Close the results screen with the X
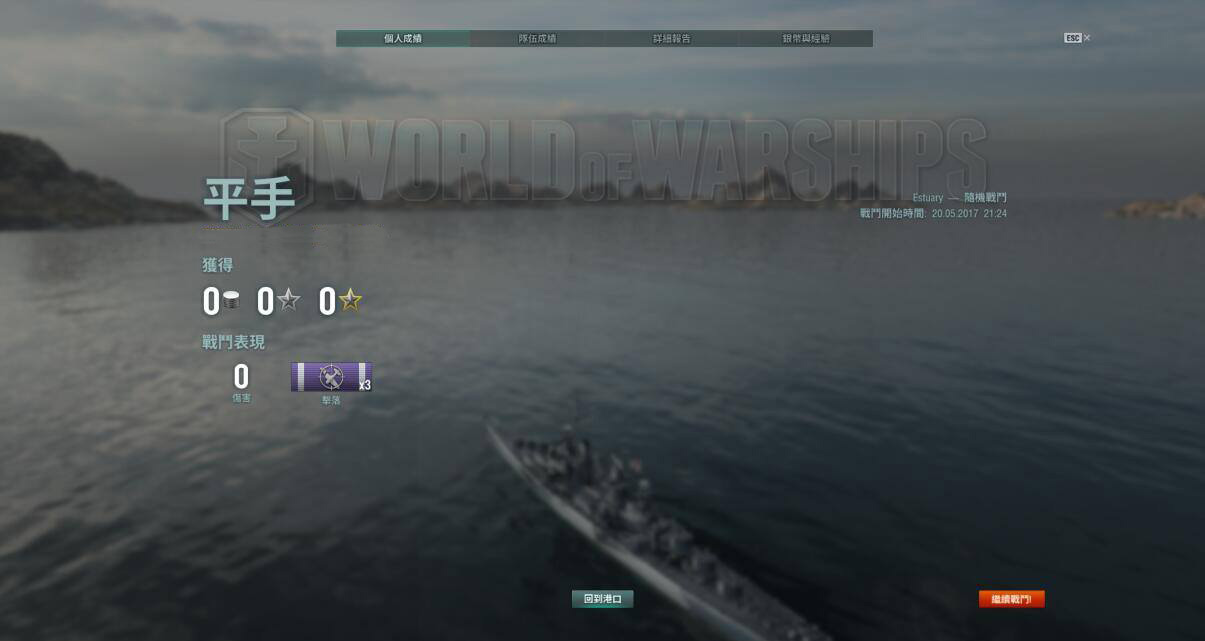This screenshot has width=1205, height=641. tap(1087, 38)
